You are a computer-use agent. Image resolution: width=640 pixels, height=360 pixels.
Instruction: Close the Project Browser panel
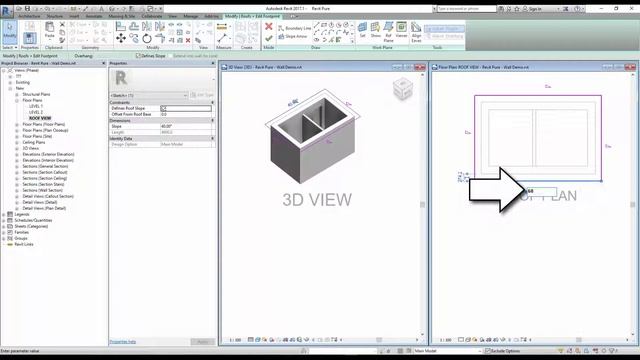click(103, 63)
